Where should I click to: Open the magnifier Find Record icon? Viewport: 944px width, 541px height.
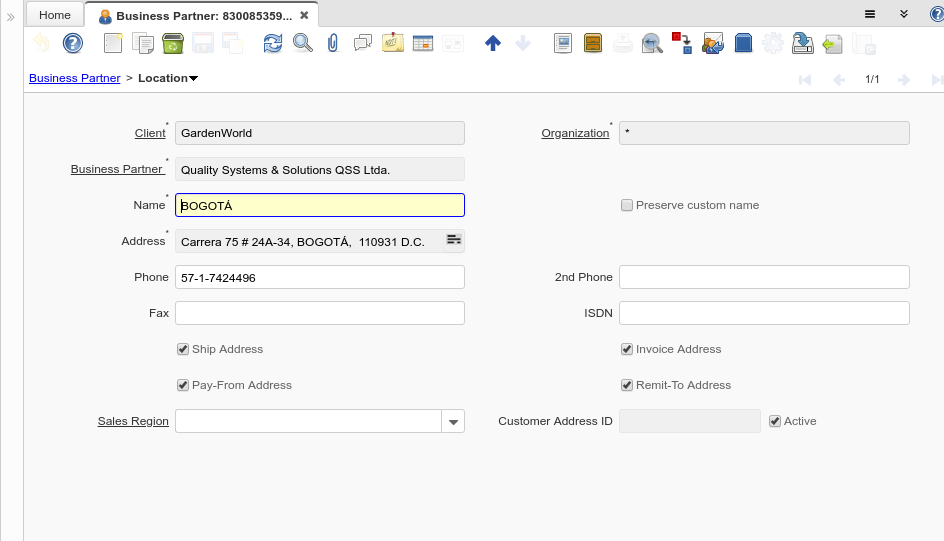[302, 43]
